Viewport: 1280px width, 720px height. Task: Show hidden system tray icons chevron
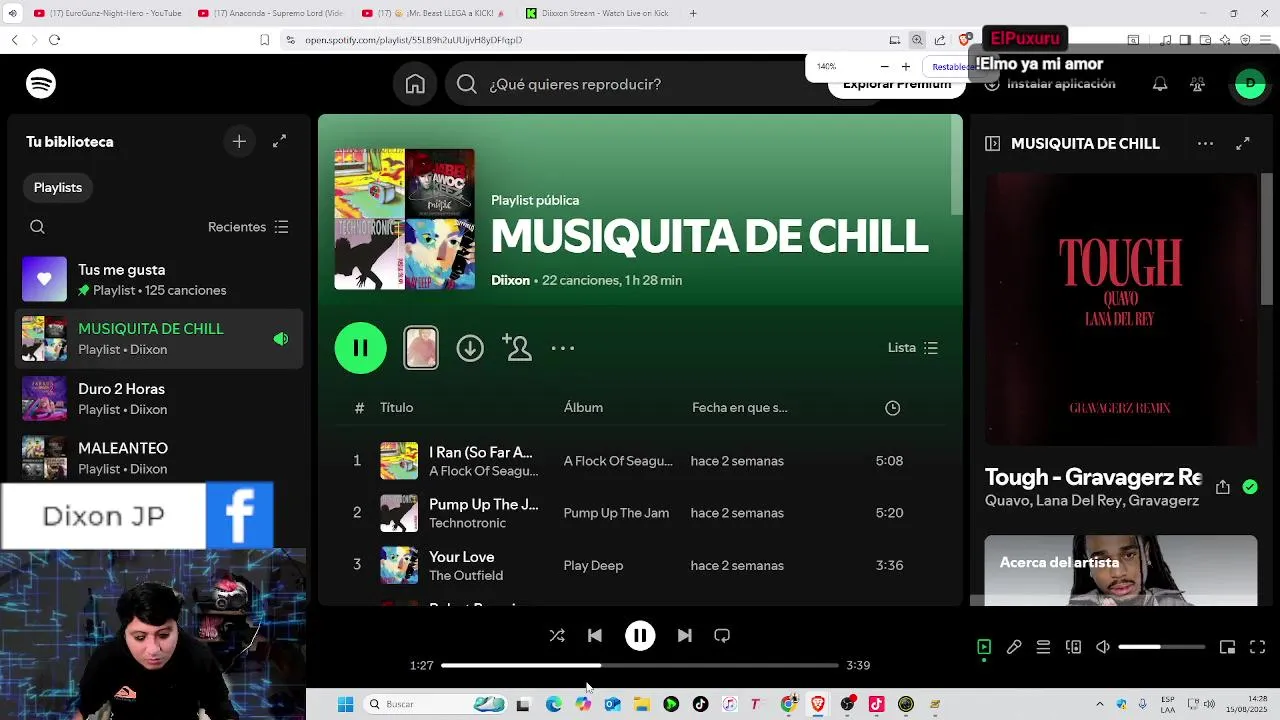1100,704
